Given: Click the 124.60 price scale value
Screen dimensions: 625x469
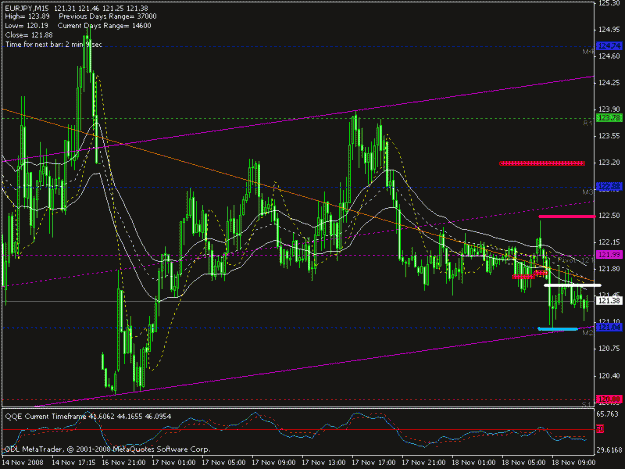Looking at the screenshot, I should coord(609,57).
